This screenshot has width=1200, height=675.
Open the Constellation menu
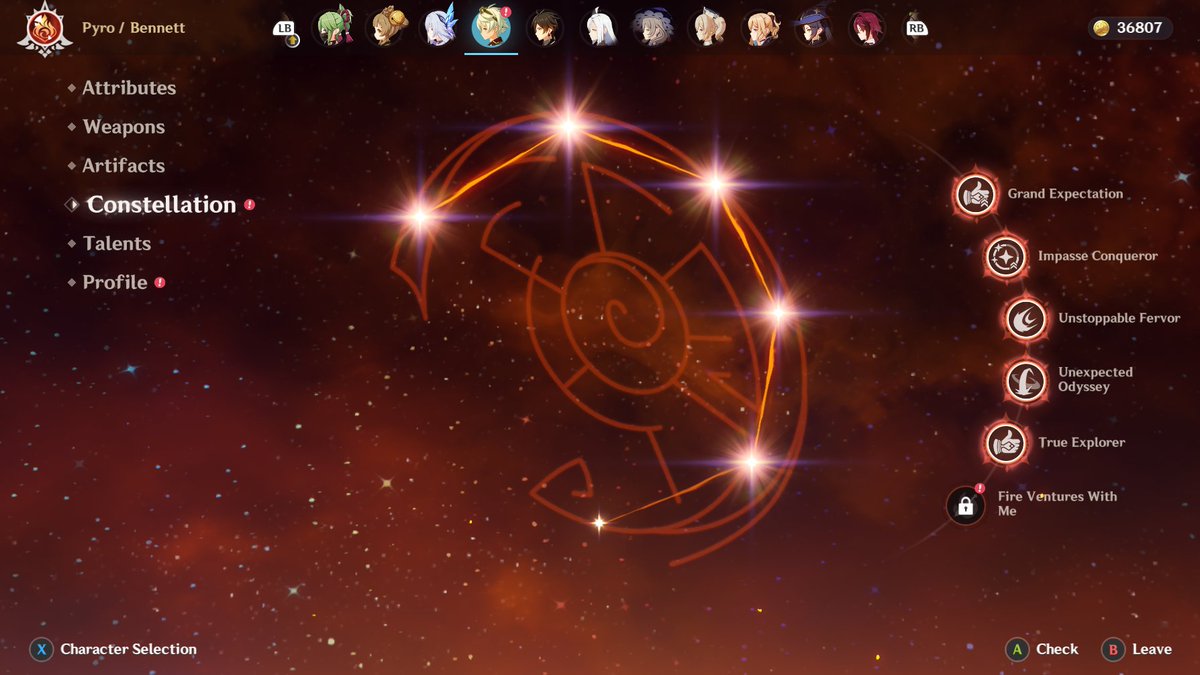click(x=160, y=204)
